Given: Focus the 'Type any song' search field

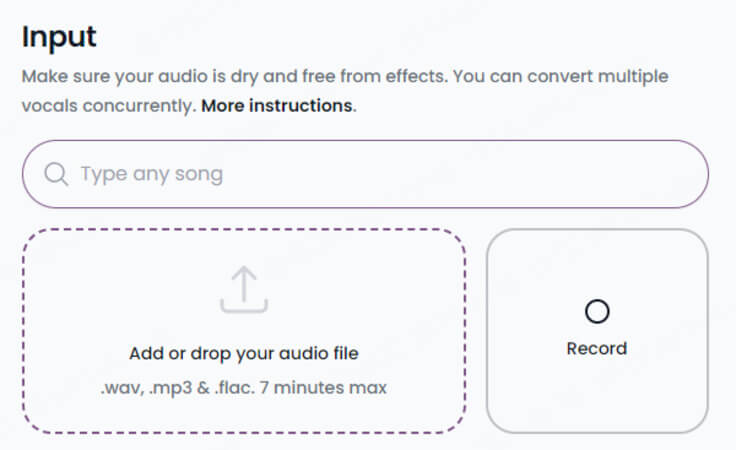Looking at the screenshot, I should coord(365,174).
